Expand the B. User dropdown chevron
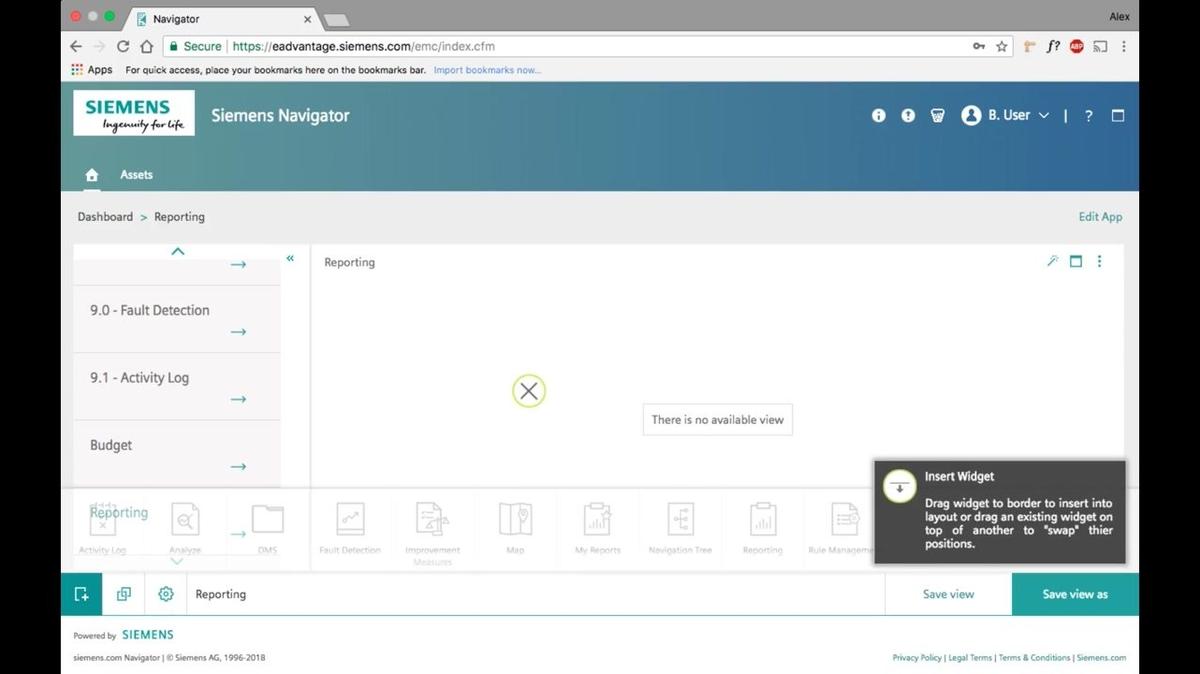 coord(1044,116)
